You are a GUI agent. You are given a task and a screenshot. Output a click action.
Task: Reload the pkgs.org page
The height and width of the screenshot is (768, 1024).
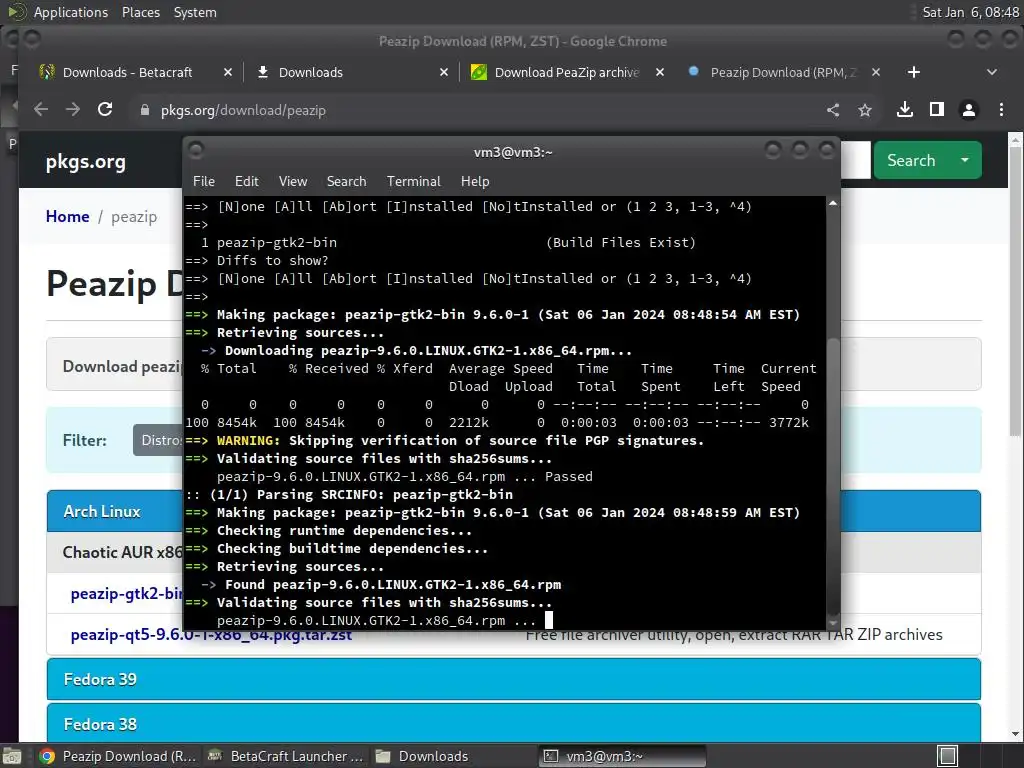(x=104, y=110)
